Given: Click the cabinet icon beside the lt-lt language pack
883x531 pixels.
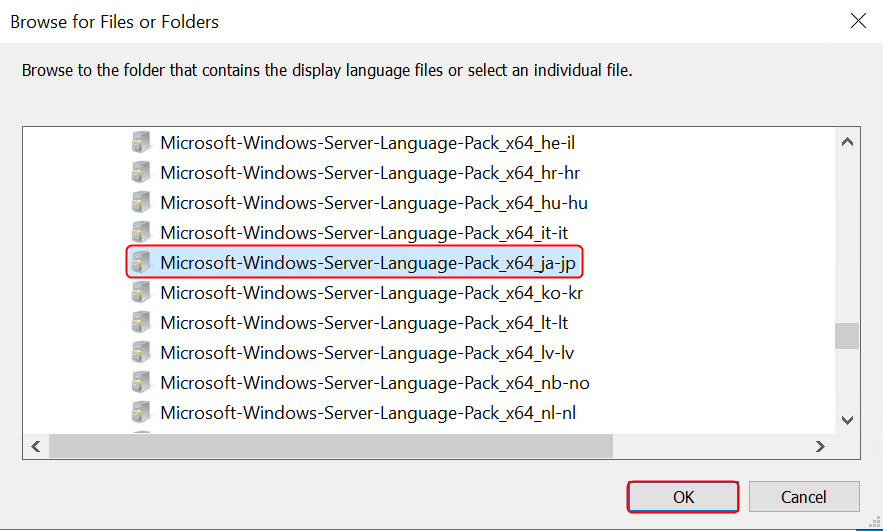Looking at the screenshot, I should pos(141,322).
